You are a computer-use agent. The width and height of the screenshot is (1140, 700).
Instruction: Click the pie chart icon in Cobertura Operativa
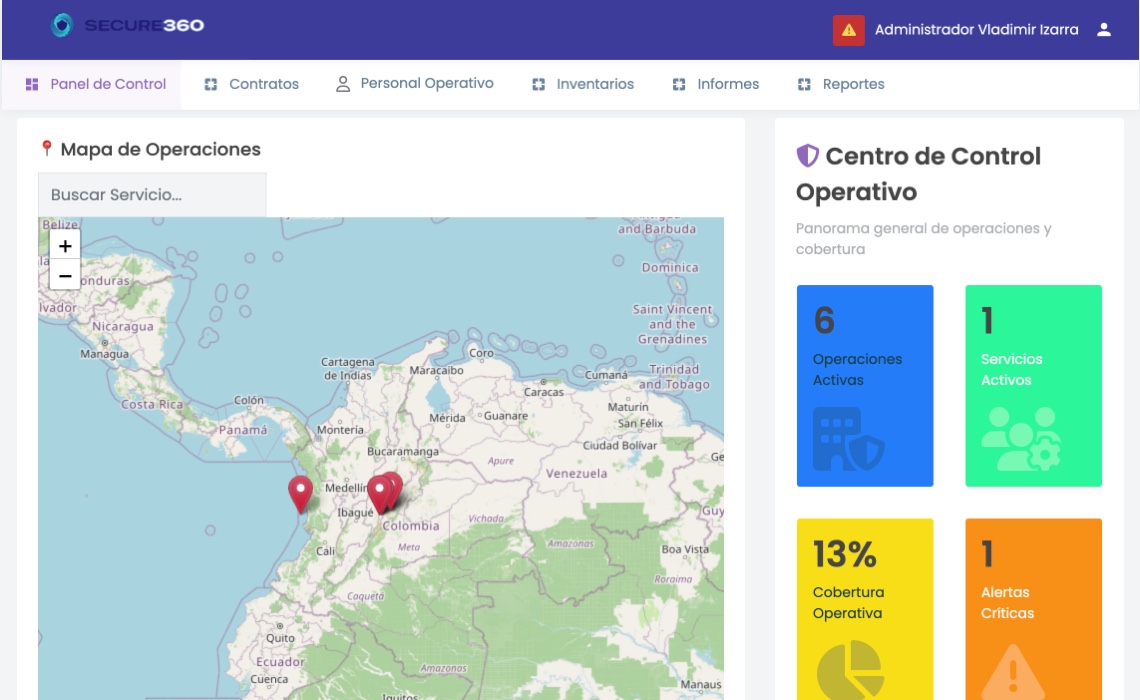(x=851, y=670)
